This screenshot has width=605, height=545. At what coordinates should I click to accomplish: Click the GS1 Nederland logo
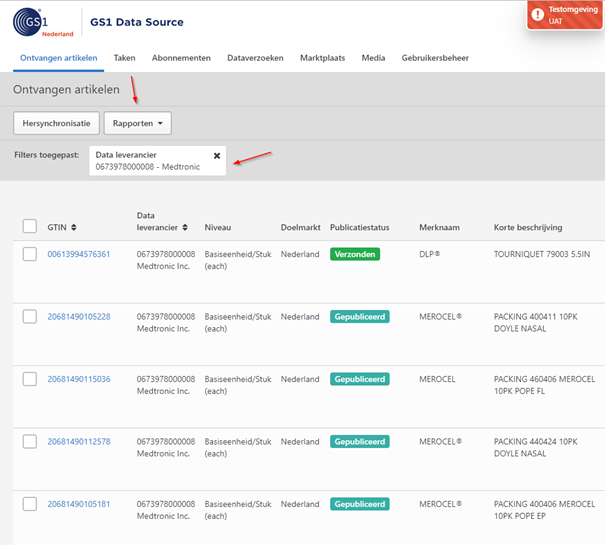click(42, 22)
